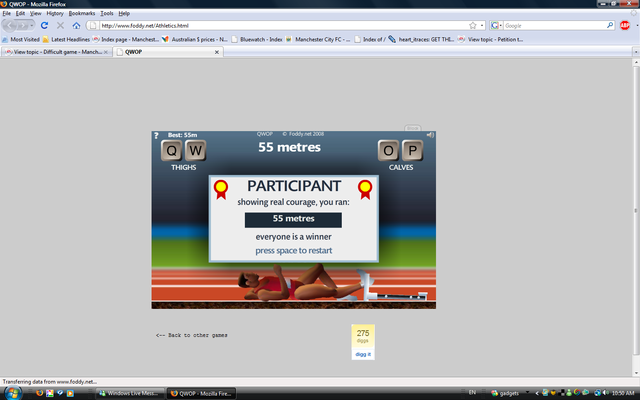Open 'Australian $ prices' bookmark
640x400 pixels.
coord(195,40)
